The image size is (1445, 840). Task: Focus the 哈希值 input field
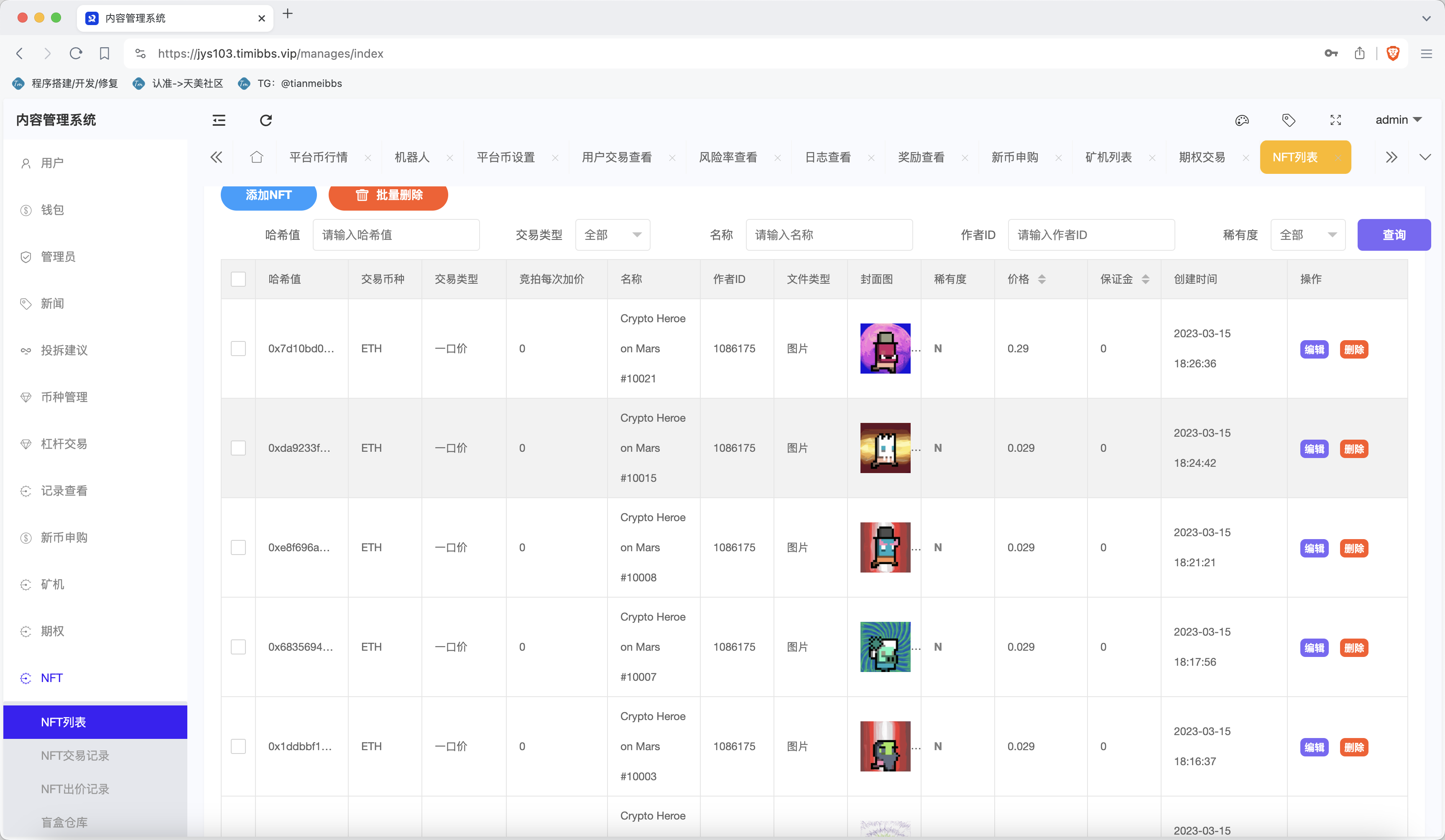pos(396,235)
